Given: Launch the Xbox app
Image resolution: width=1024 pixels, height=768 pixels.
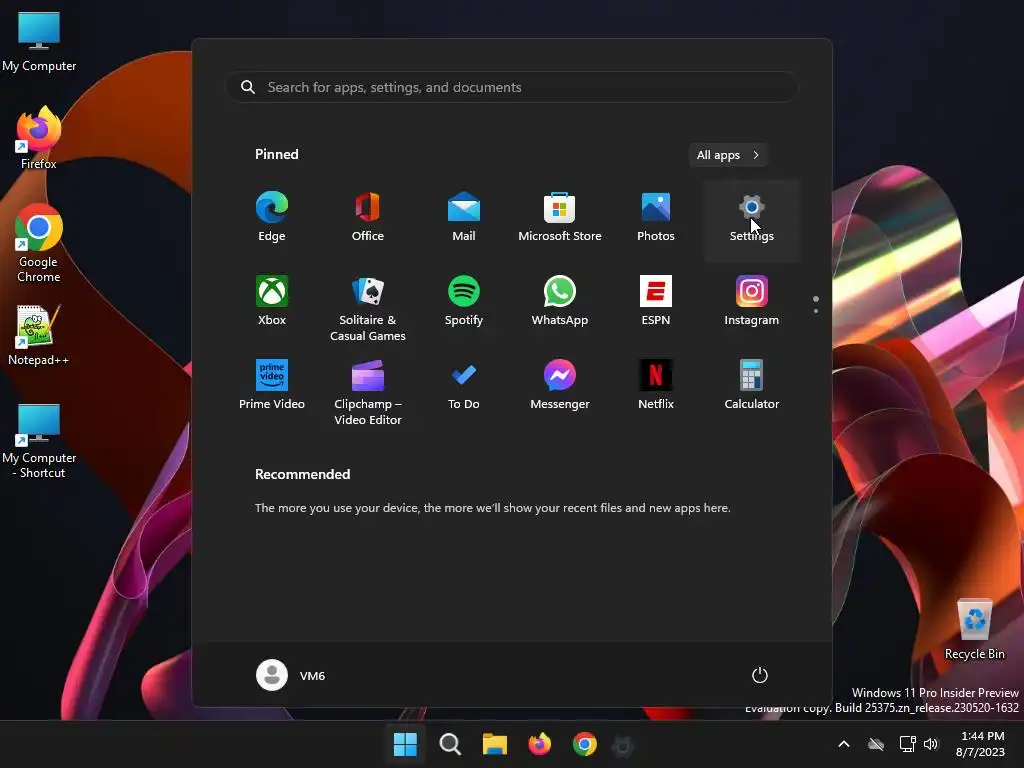Looking at the screenshot, I should (x=272, y=302).
